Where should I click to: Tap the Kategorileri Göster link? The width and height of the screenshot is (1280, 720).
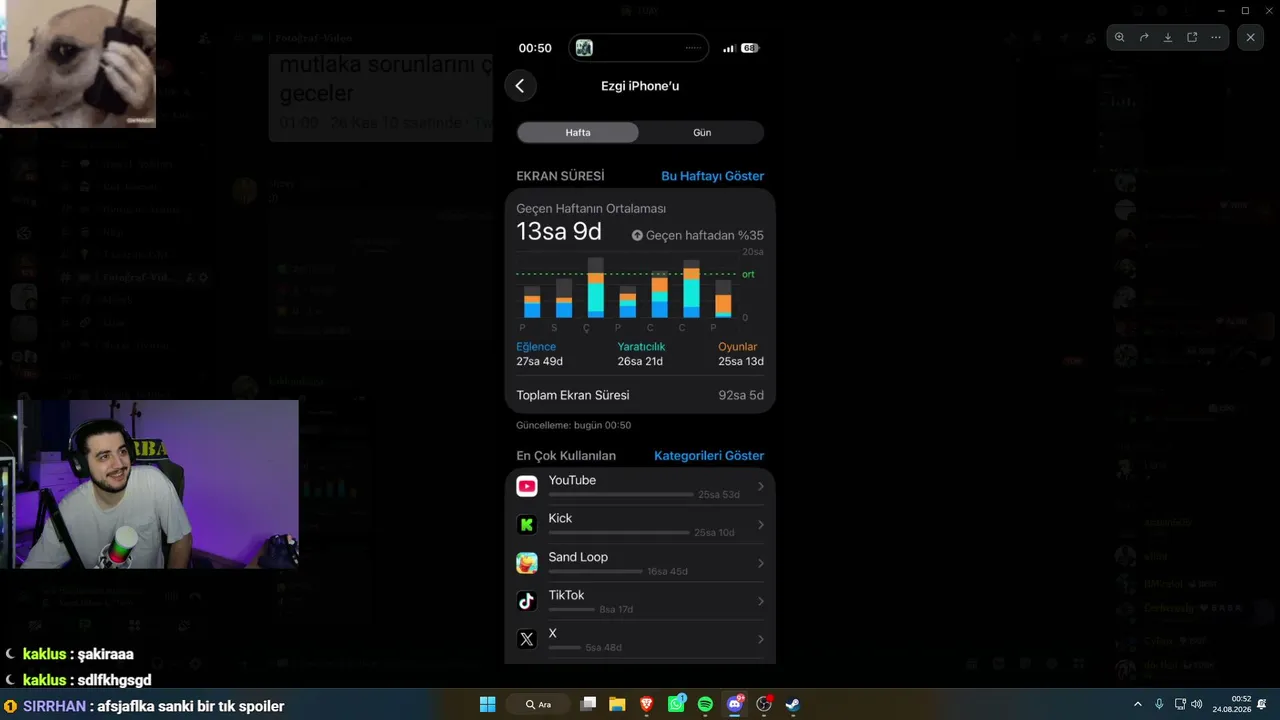tap(709, 456)
